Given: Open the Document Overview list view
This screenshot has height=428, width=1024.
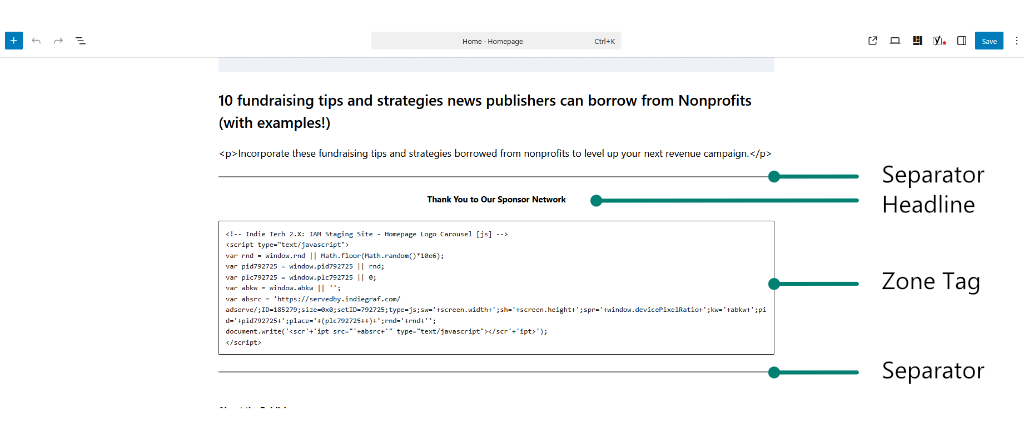Looking at the screenshot, I should [81, 41].
